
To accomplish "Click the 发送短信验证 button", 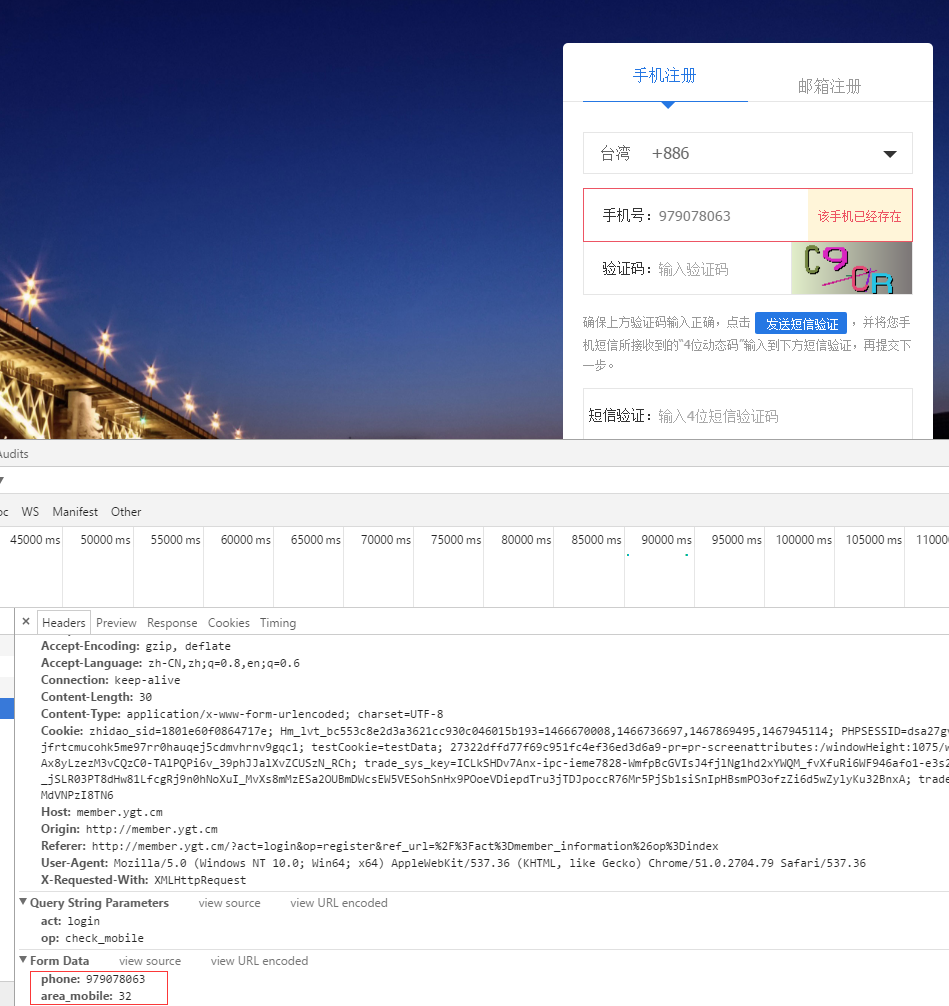I will (801, 323).
